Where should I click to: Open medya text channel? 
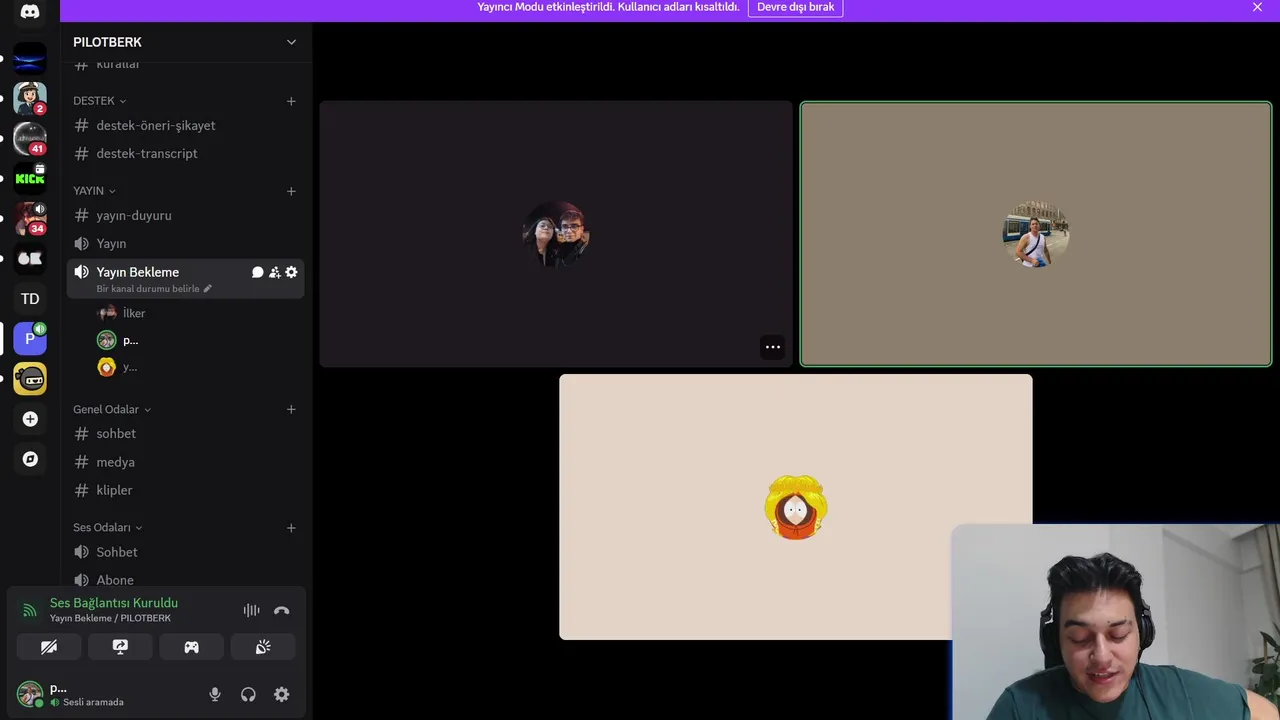click(x=186, y=462)
